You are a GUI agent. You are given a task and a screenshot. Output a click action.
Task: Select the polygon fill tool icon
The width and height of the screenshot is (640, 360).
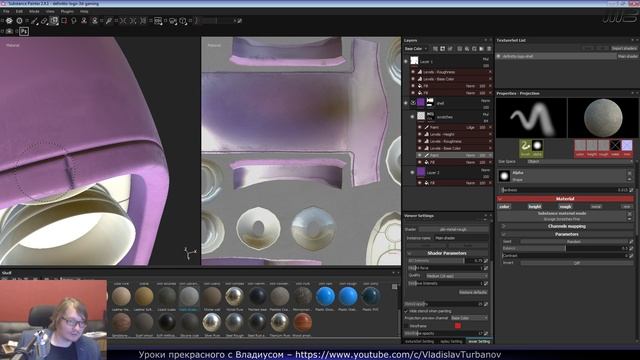[64, 21]
